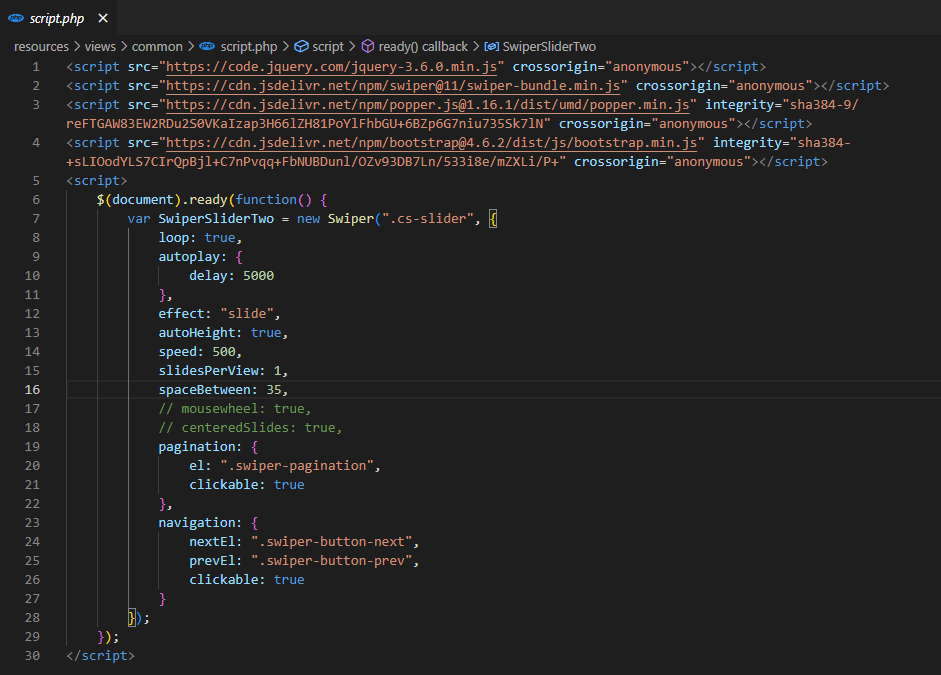Click the symbol icon before "script" breadcrumb
941x675 pixels.
point(300,46)
